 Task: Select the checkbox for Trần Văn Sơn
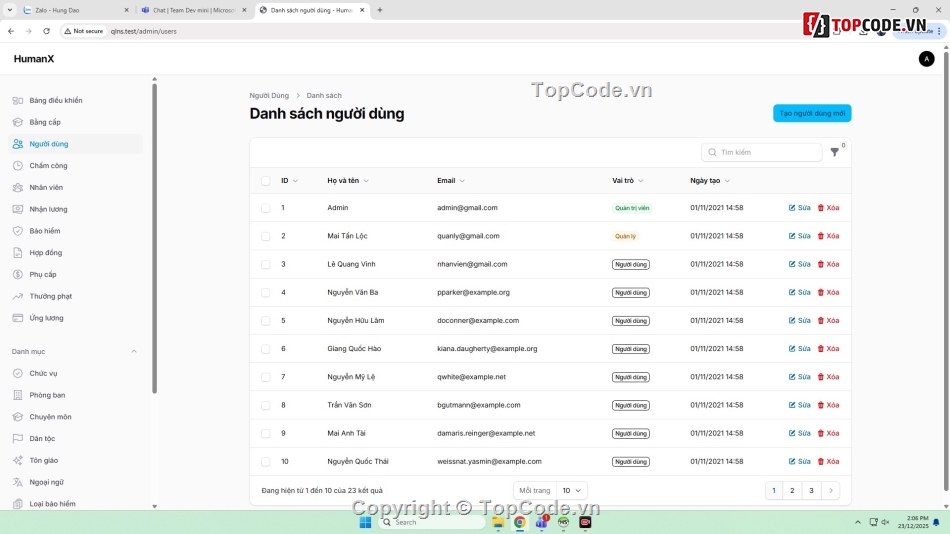[265, 405]
